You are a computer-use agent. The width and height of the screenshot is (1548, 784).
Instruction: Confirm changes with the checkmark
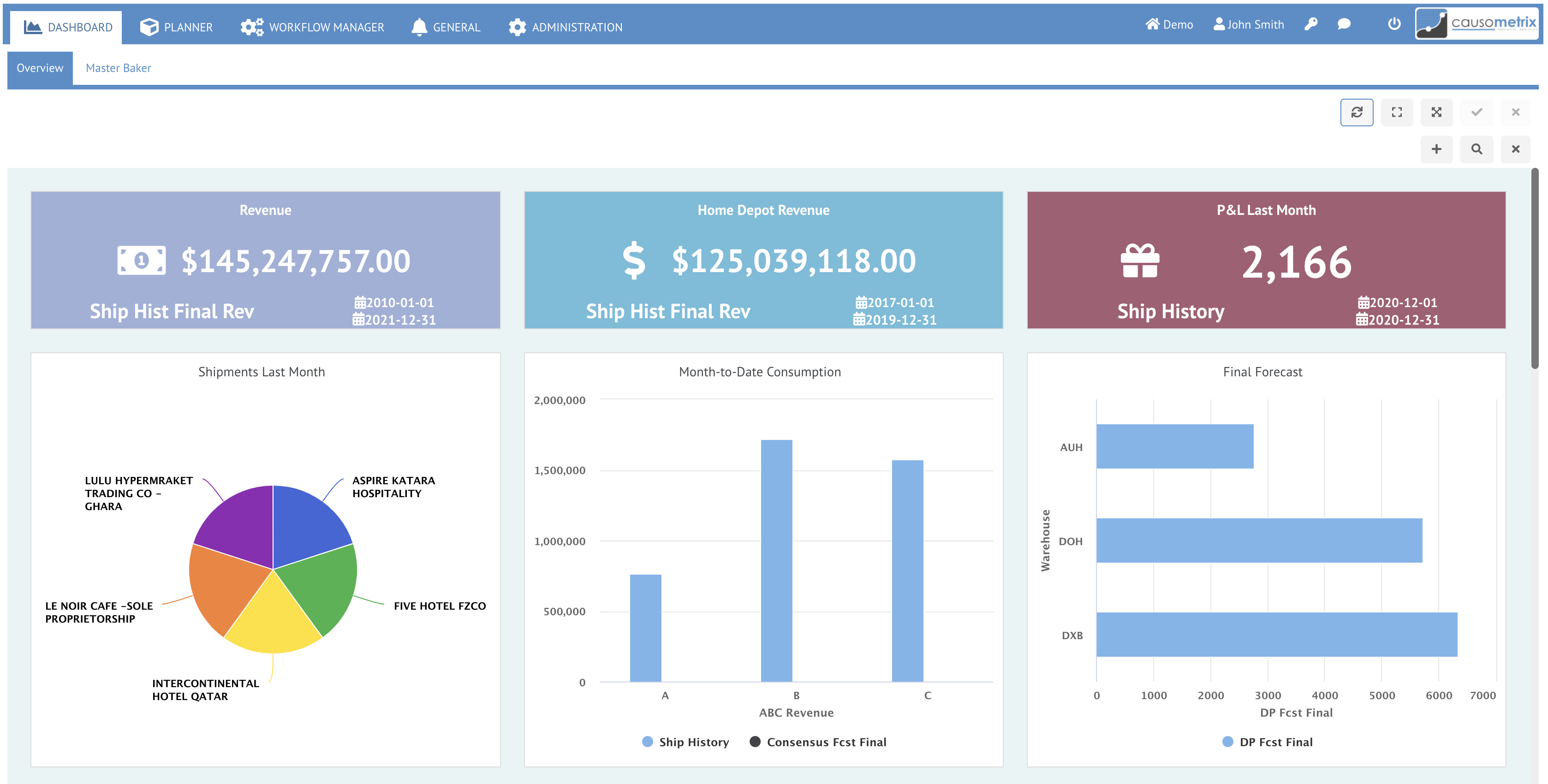coord(1477,112)
